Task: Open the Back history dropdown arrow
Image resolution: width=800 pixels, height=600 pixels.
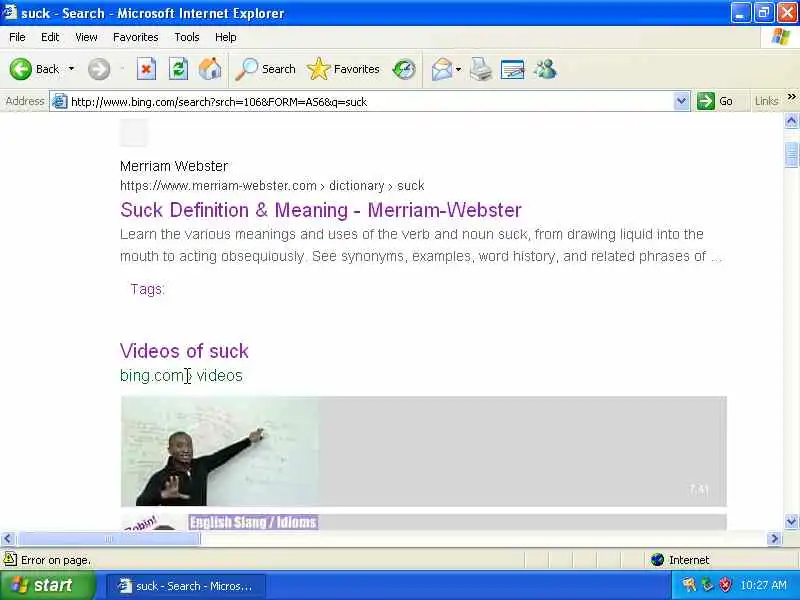Action: (71, 69)
